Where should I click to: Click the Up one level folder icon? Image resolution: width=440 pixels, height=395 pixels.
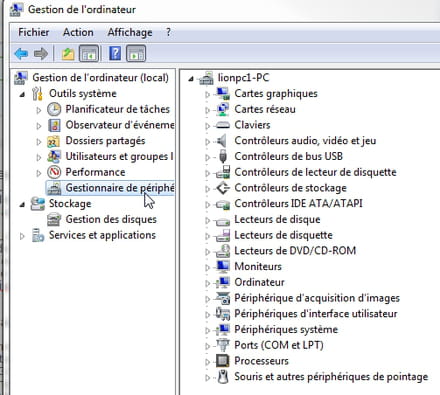(68, 53)
